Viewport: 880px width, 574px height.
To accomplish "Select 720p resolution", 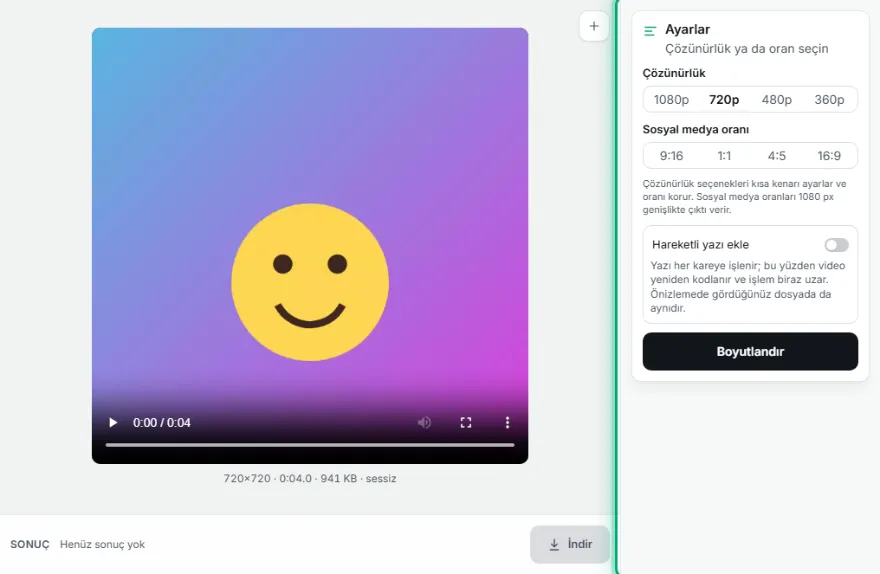I will (724, 99).
